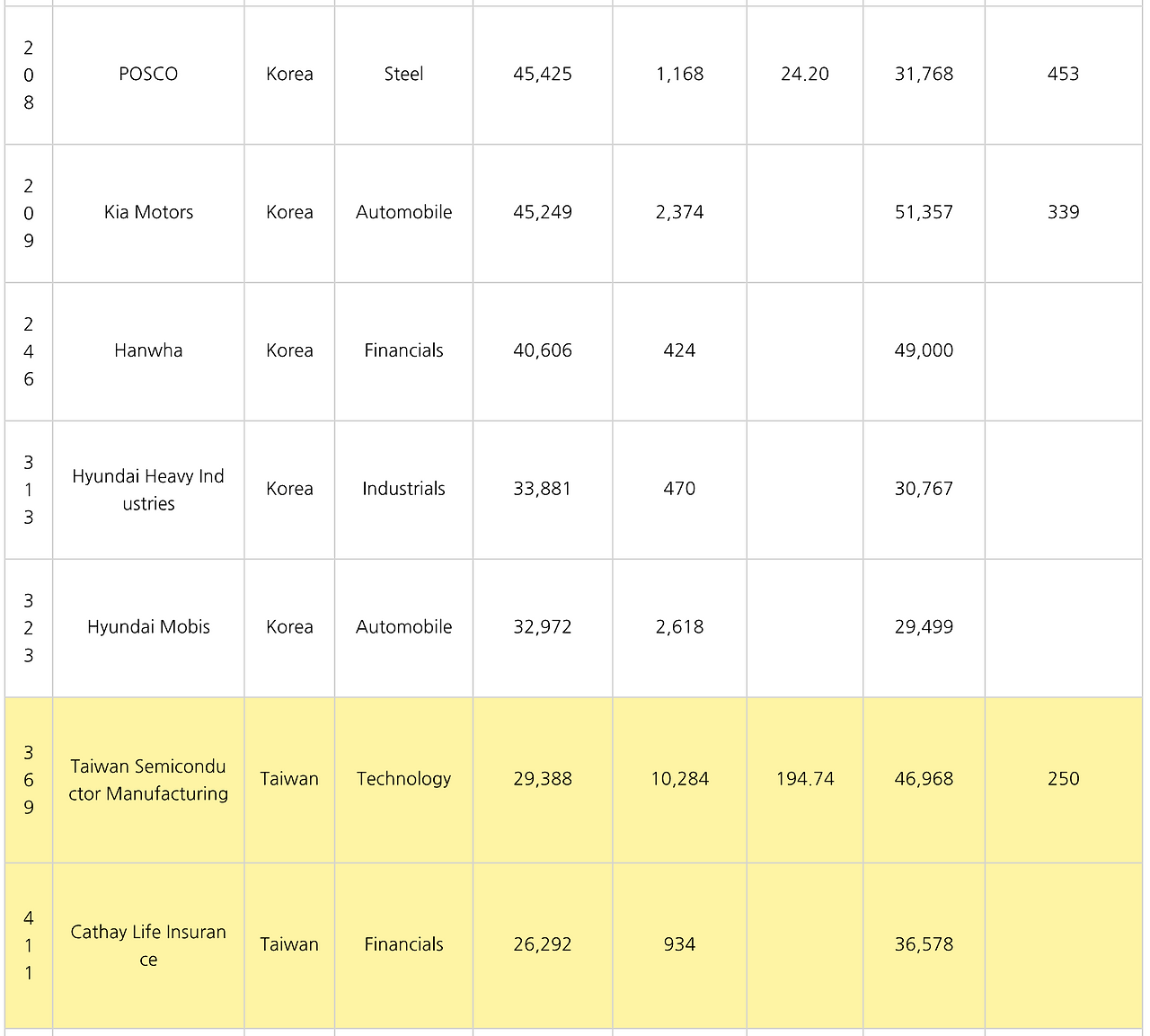
Task: Select Korea in the Hanwha row
Action: pos(289,351)
